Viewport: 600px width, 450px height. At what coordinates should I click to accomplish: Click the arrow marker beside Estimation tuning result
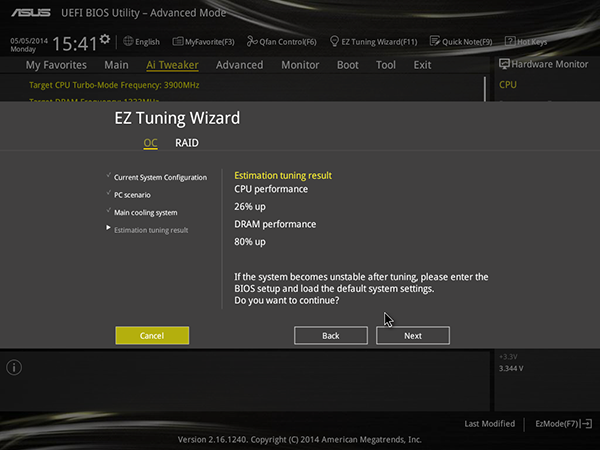108,228
